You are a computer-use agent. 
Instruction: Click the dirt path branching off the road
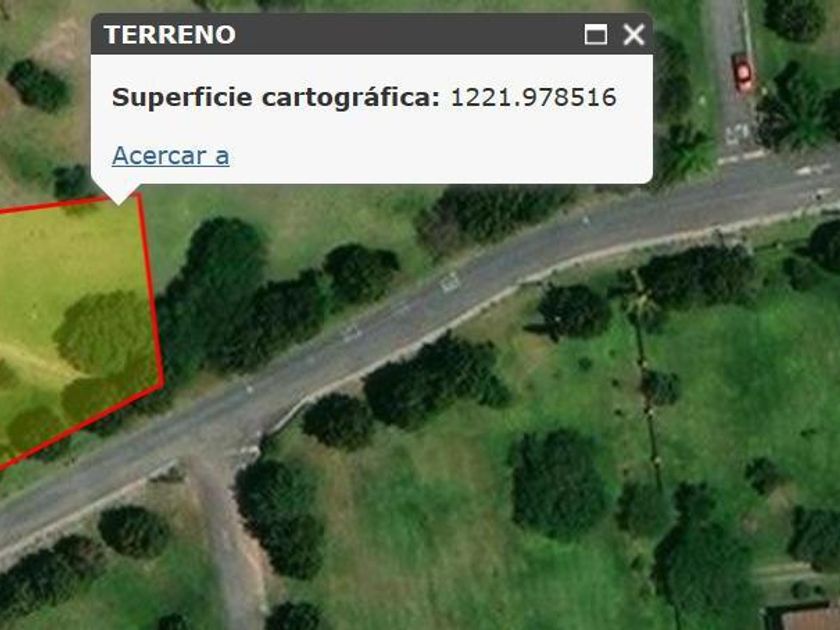pyautogui.click(x=230, y=541)
